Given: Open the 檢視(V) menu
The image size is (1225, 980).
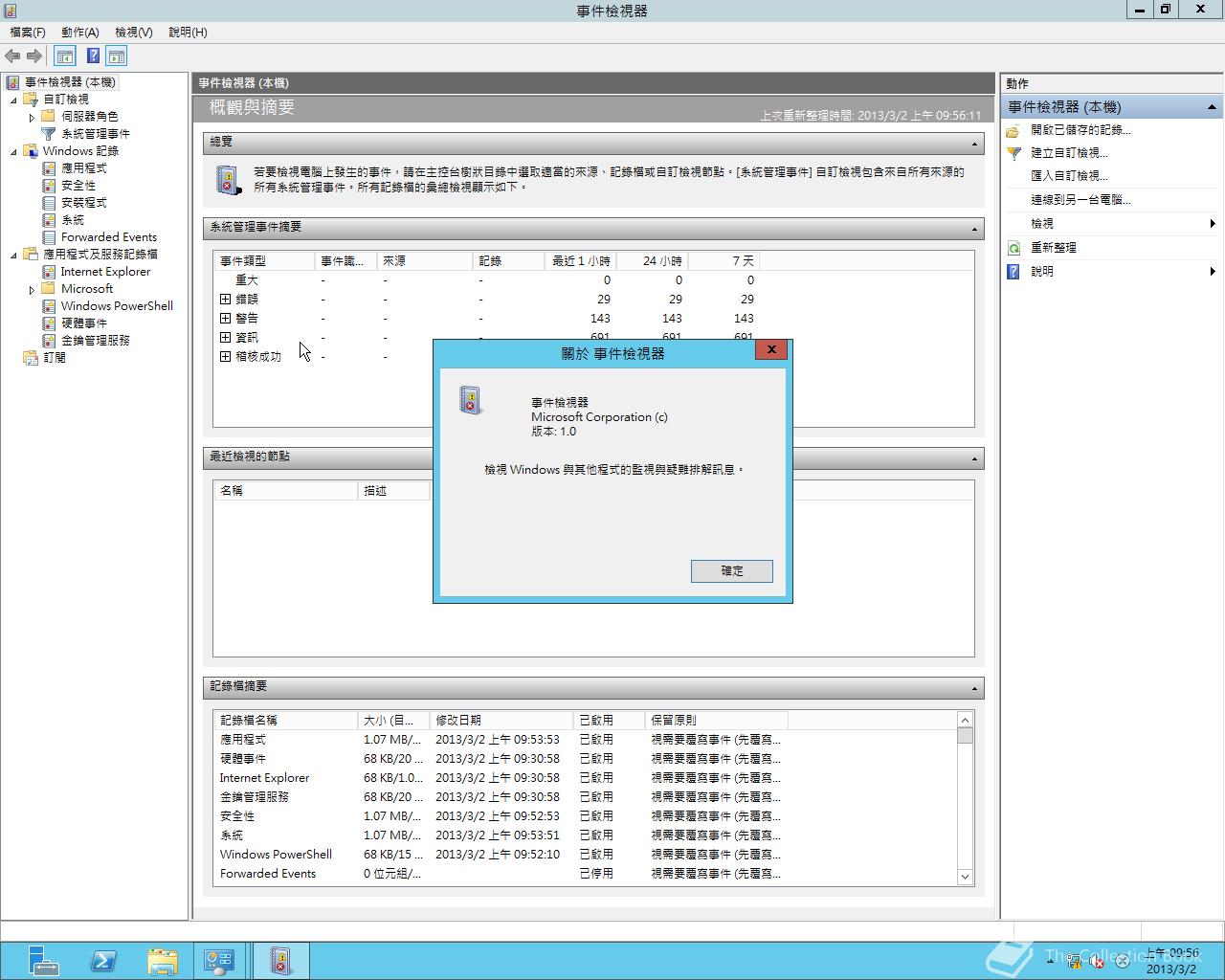Looking at the screenshot, I should (134, 32).
